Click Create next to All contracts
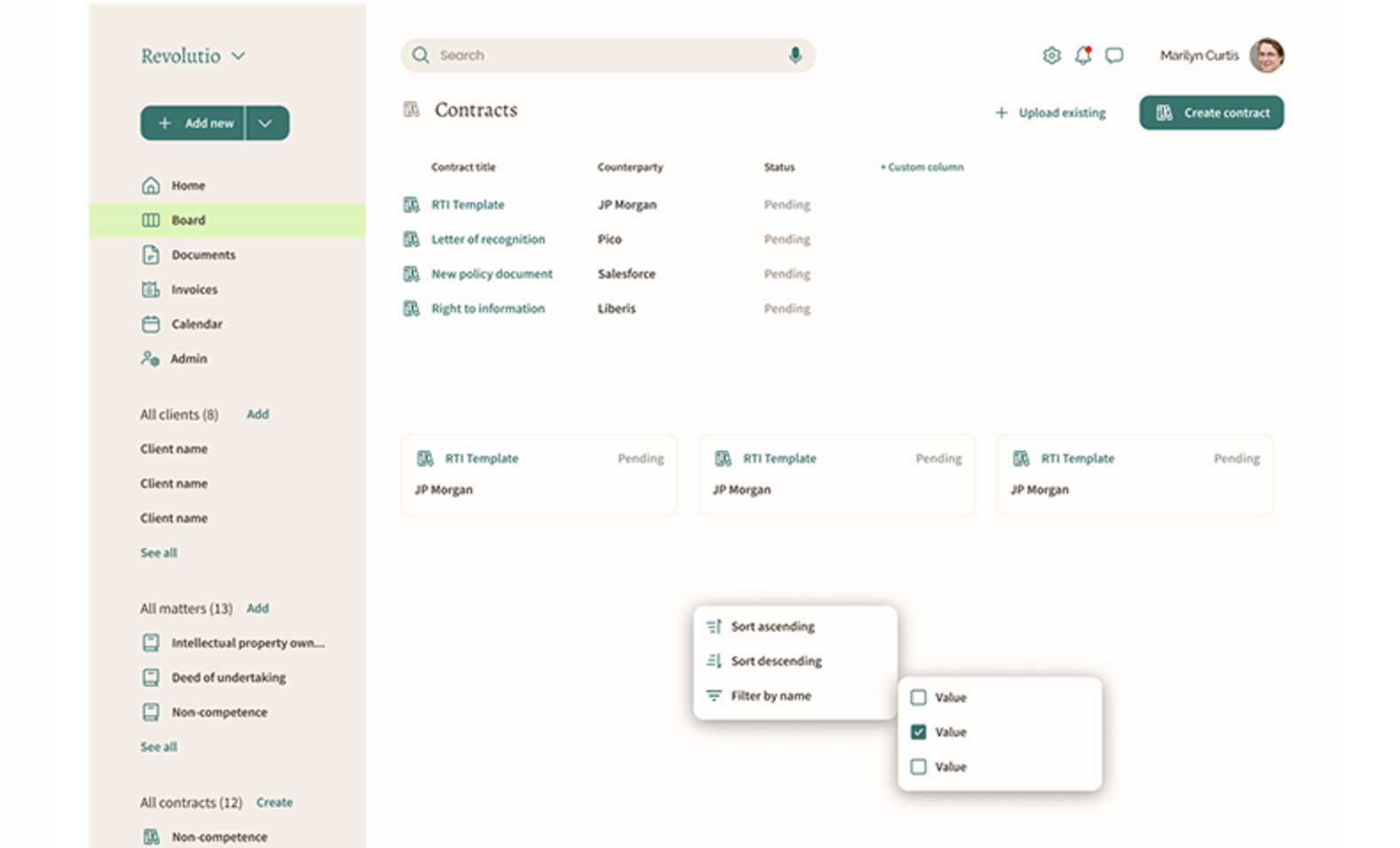The image size is (1400, 848). (x=274, y=803)
